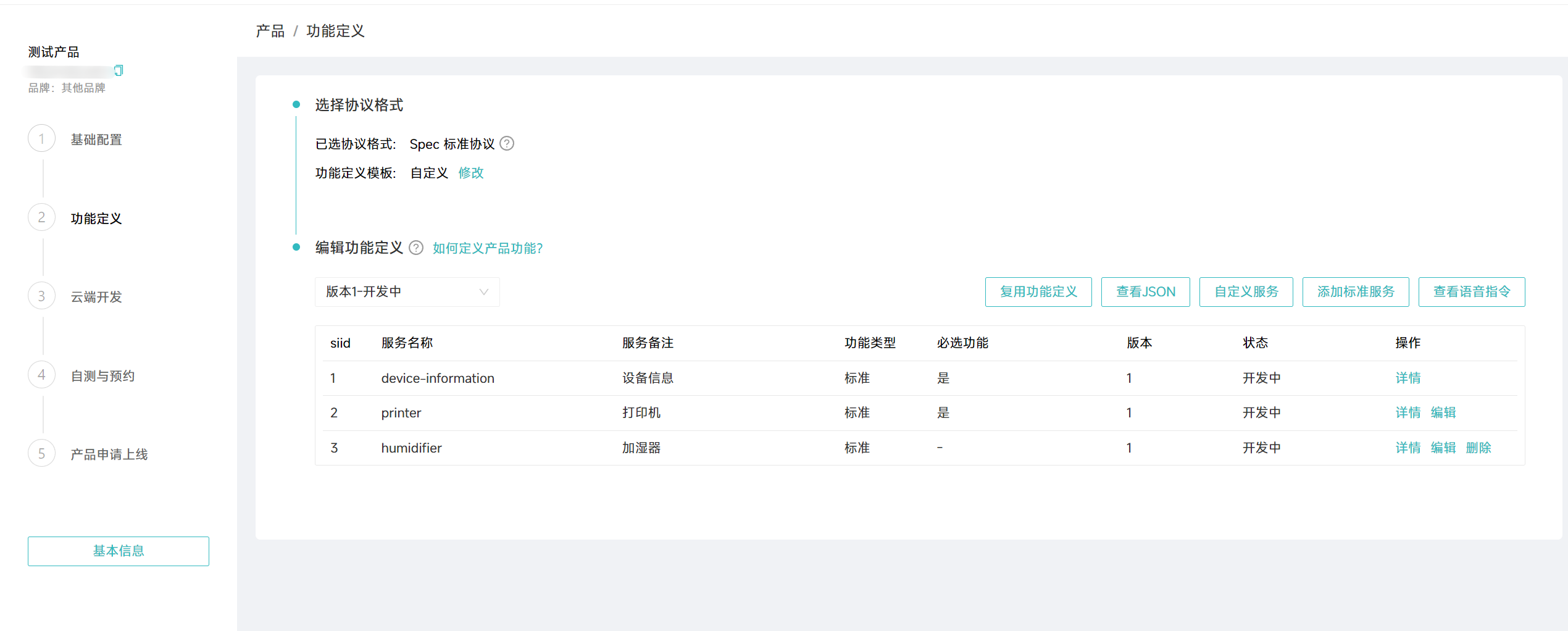Click 开发中 status in humidifier row

1262,448
